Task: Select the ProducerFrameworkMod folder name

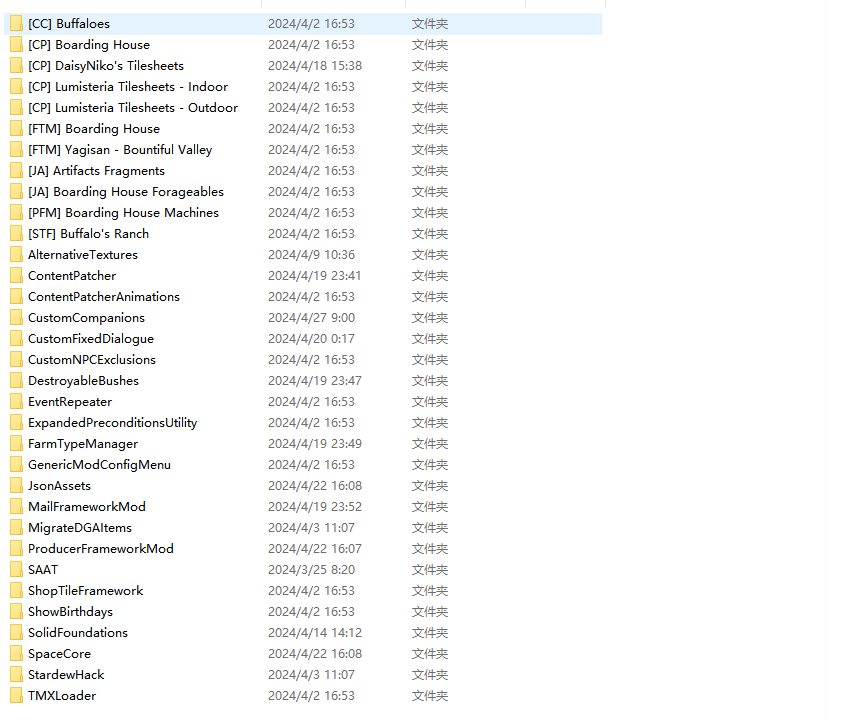Action: click(101, 549)
